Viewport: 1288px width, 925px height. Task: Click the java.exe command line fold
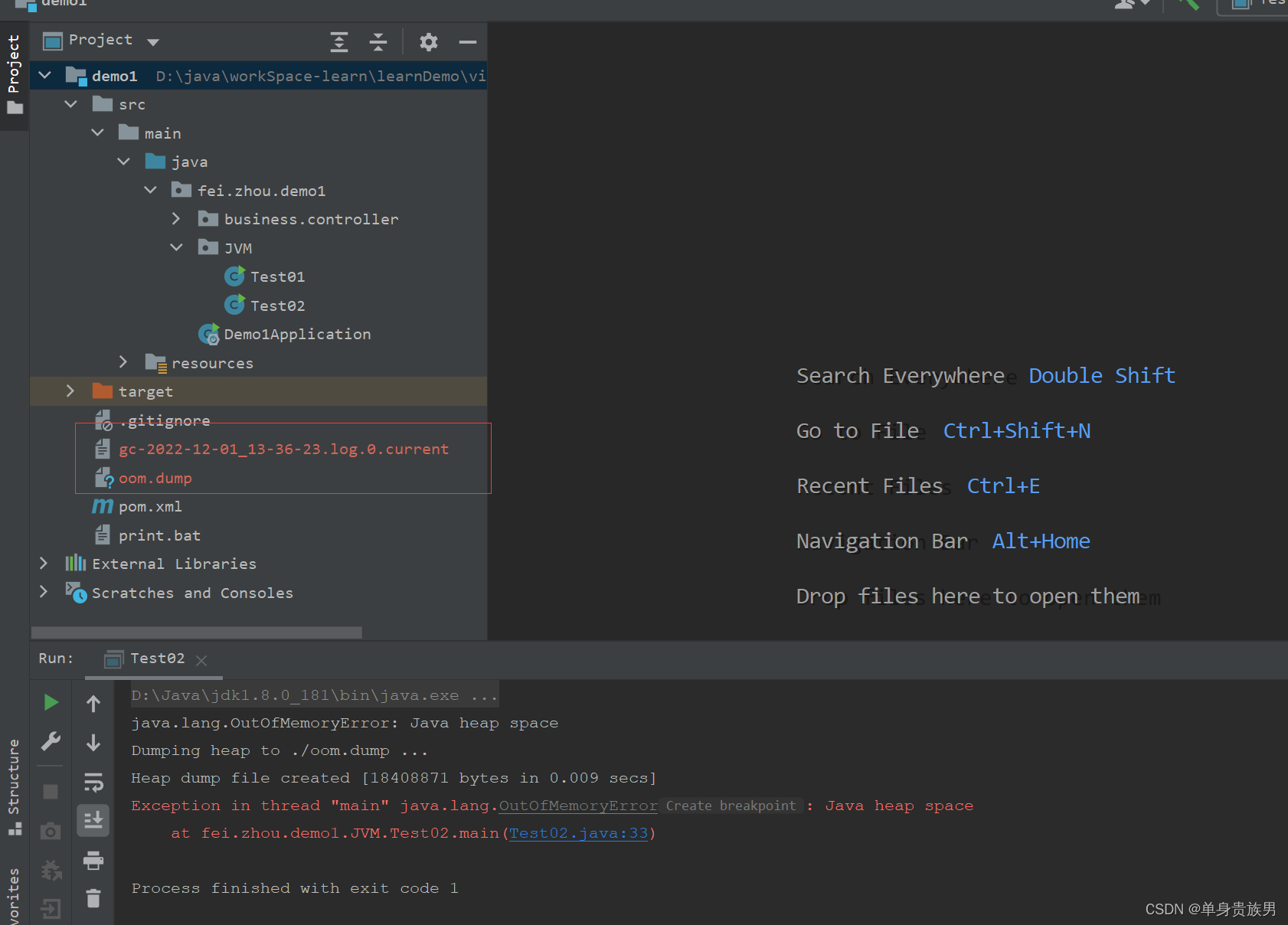[315, 695]
